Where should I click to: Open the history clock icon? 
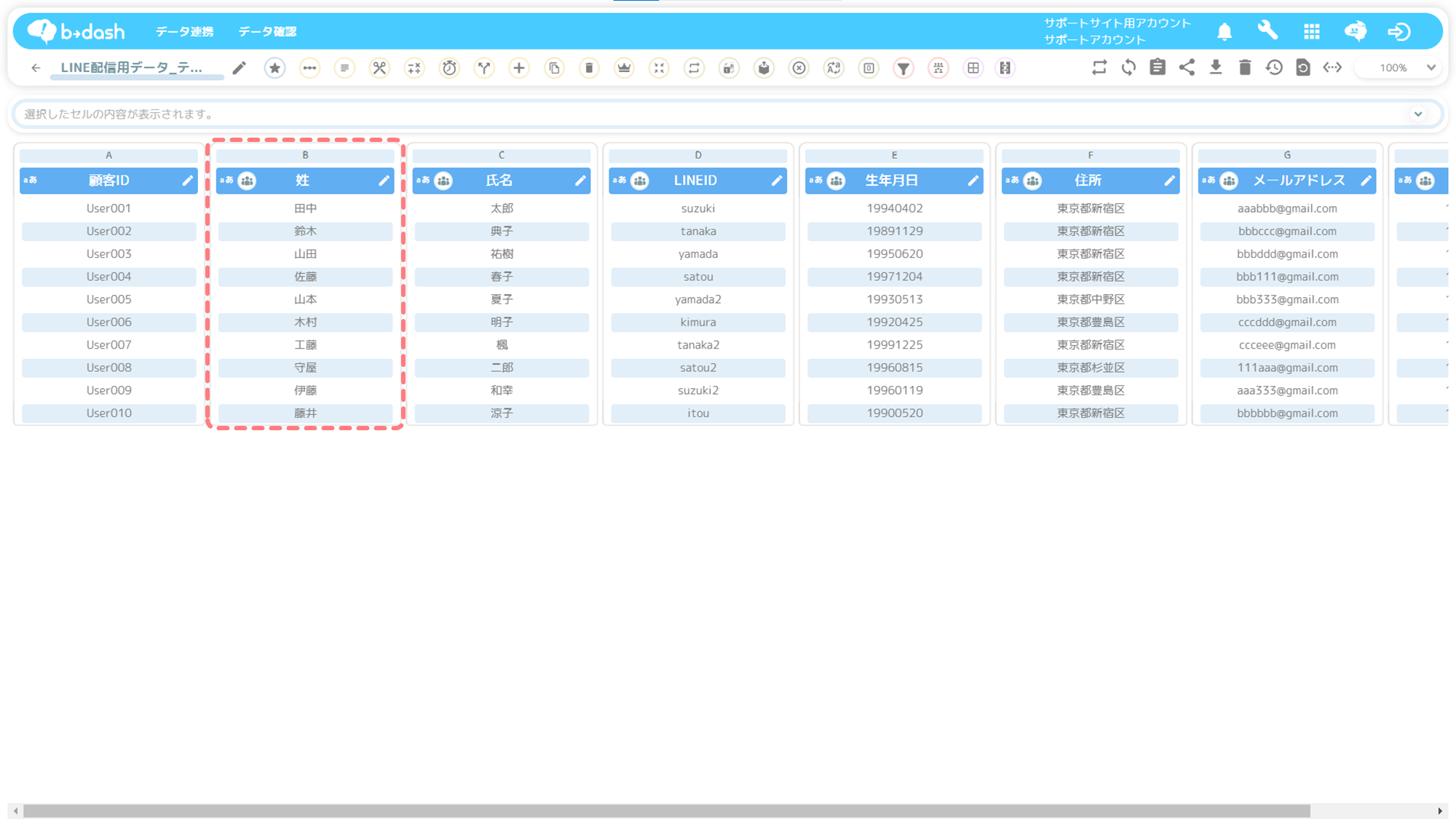[1274, 68]
